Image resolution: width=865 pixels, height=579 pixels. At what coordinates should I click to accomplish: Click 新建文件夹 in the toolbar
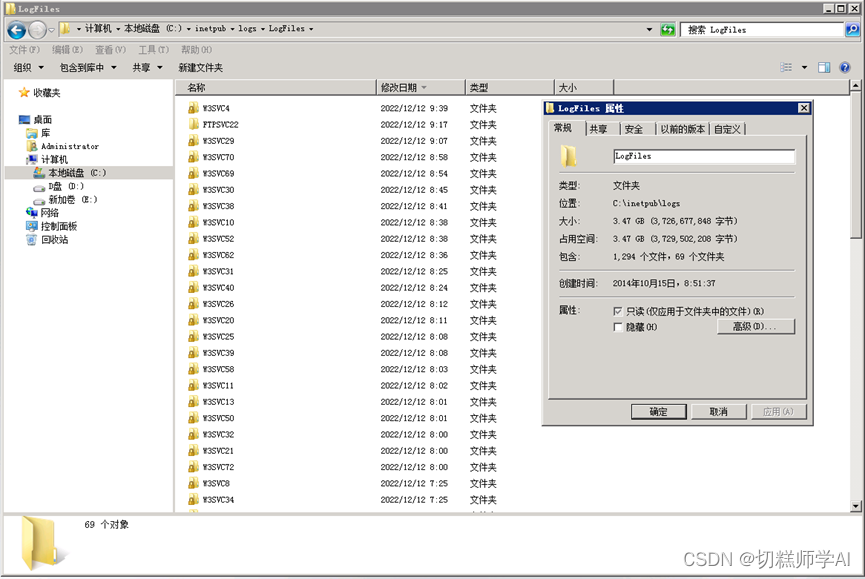pos(201,67)
